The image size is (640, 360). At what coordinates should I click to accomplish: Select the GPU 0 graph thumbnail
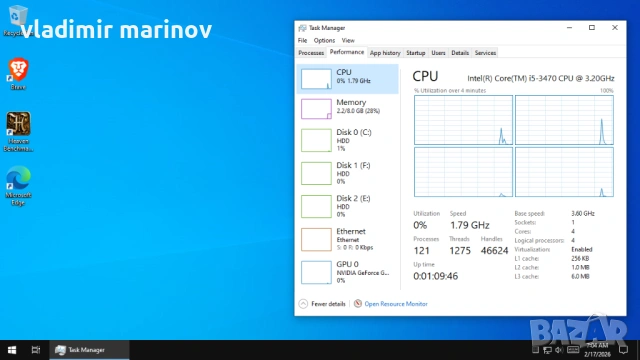[x=316, y=272]
